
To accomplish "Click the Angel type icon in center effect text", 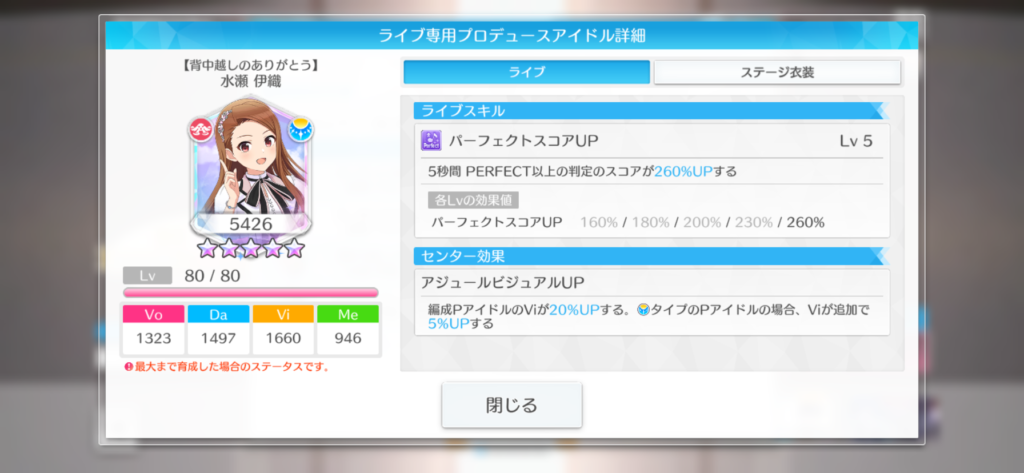I will click(x=643, y=310).
